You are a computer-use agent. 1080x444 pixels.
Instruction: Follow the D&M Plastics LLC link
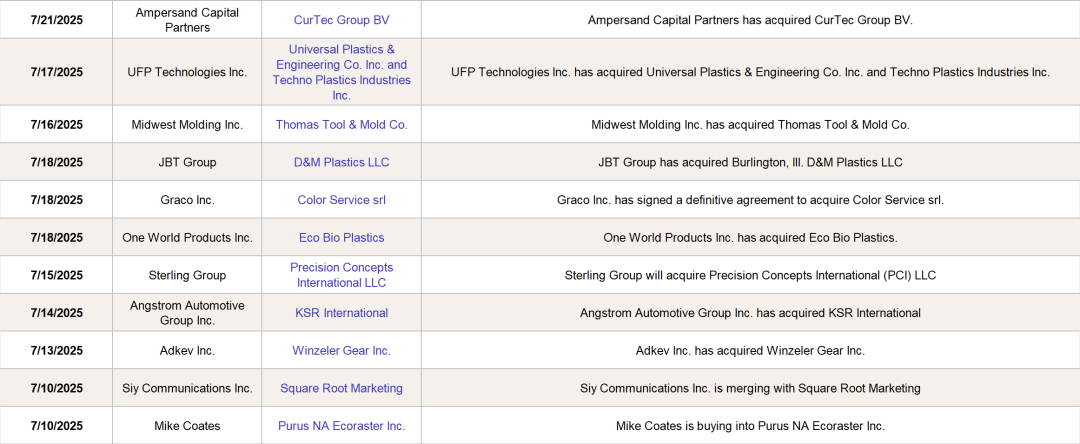click(x=341, y=162)
